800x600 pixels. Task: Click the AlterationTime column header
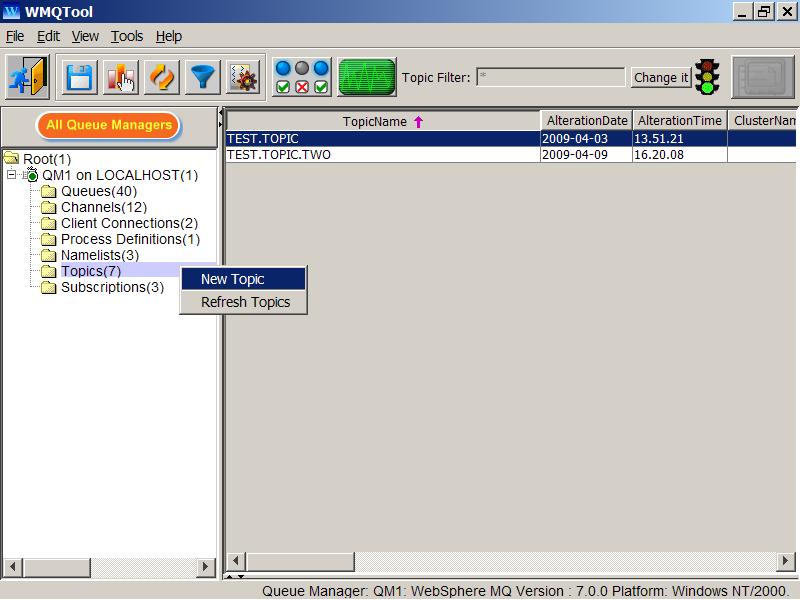point(680,120)
